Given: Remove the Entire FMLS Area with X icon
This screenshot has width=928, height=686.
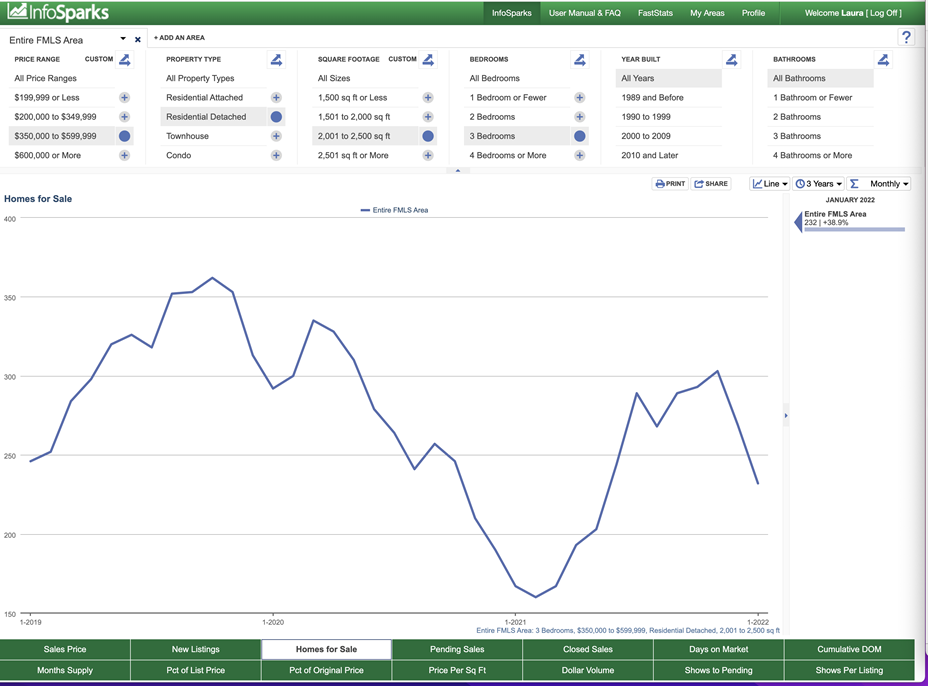Looking at the screenshot, I should [x=138, y=40].
